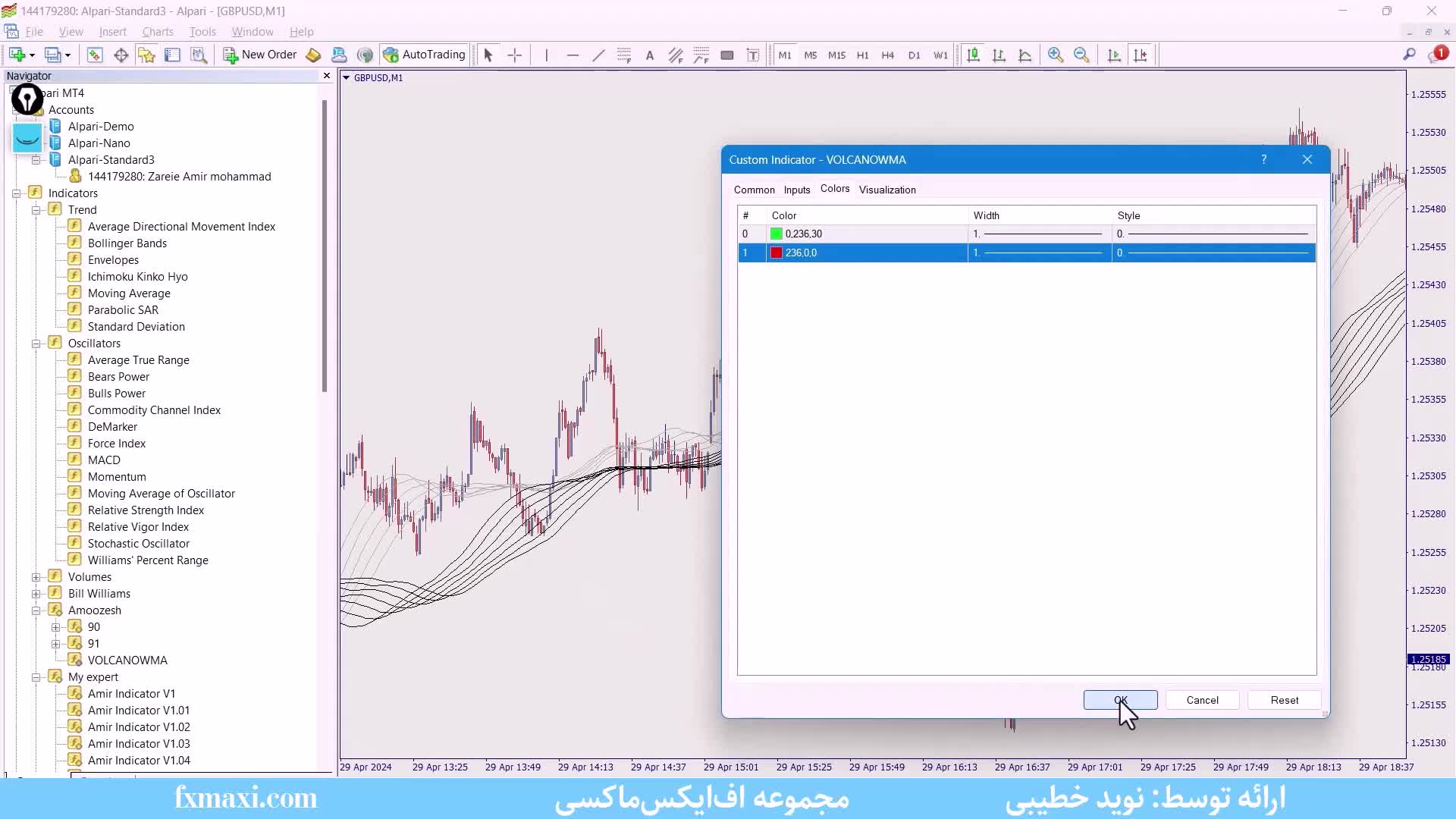Image resolution: width=1456 pixels, height=819 pixels.
Task: Expand the Bill Williams folder
Action: pos(36,594)
